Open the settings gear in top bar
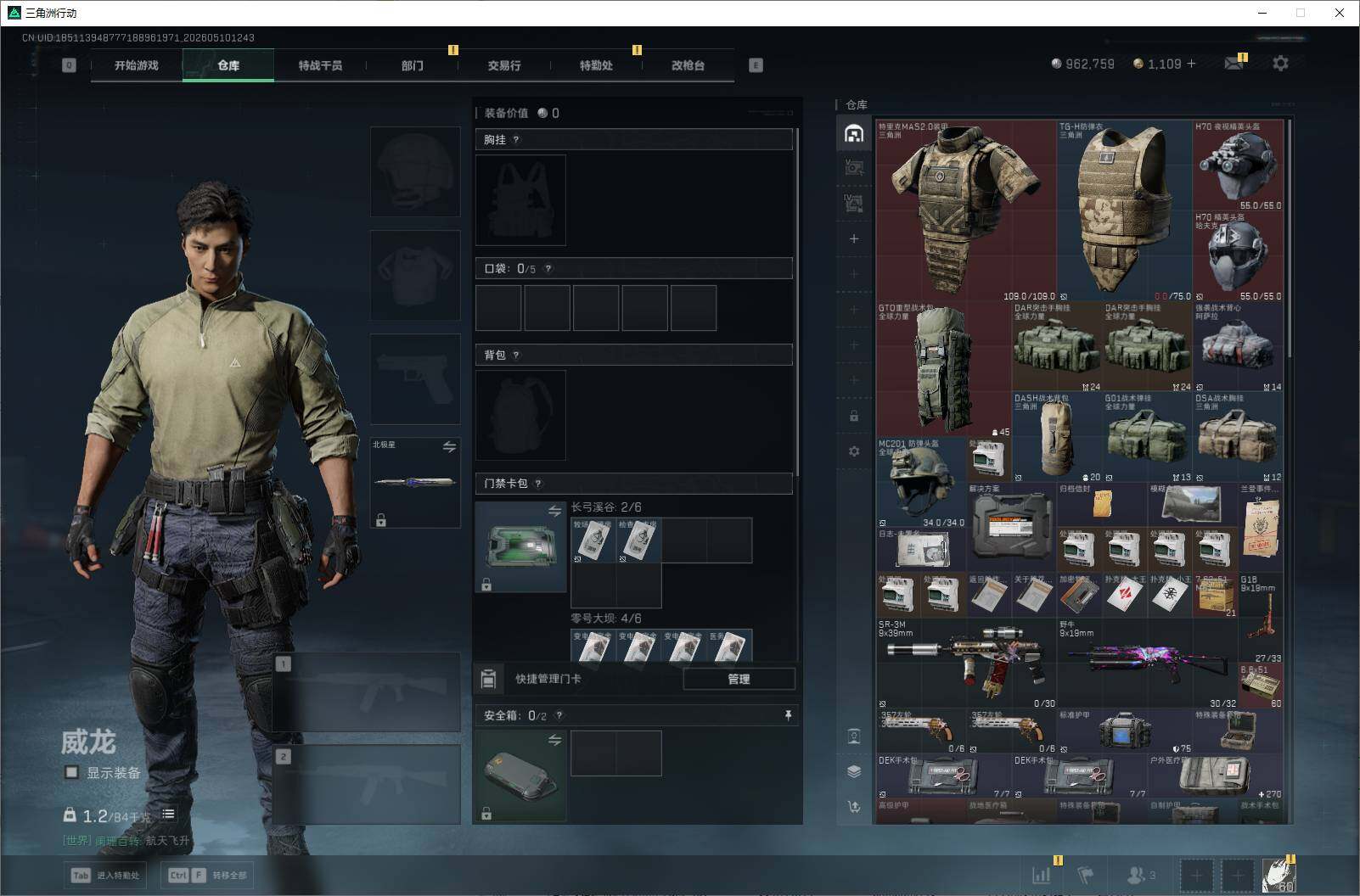Viewport: 1360px width, 896px height. click(1280, 64)
